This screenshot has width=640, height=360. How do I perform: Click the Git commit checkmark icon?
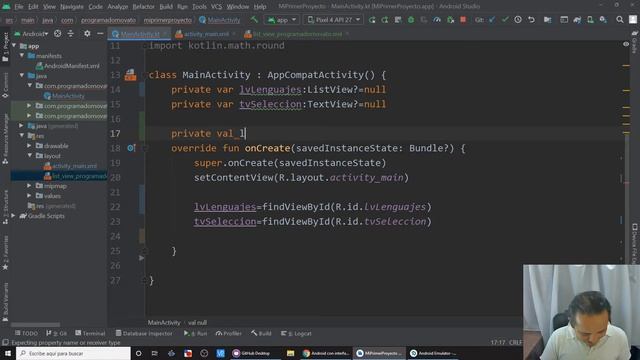coord(505,20)
